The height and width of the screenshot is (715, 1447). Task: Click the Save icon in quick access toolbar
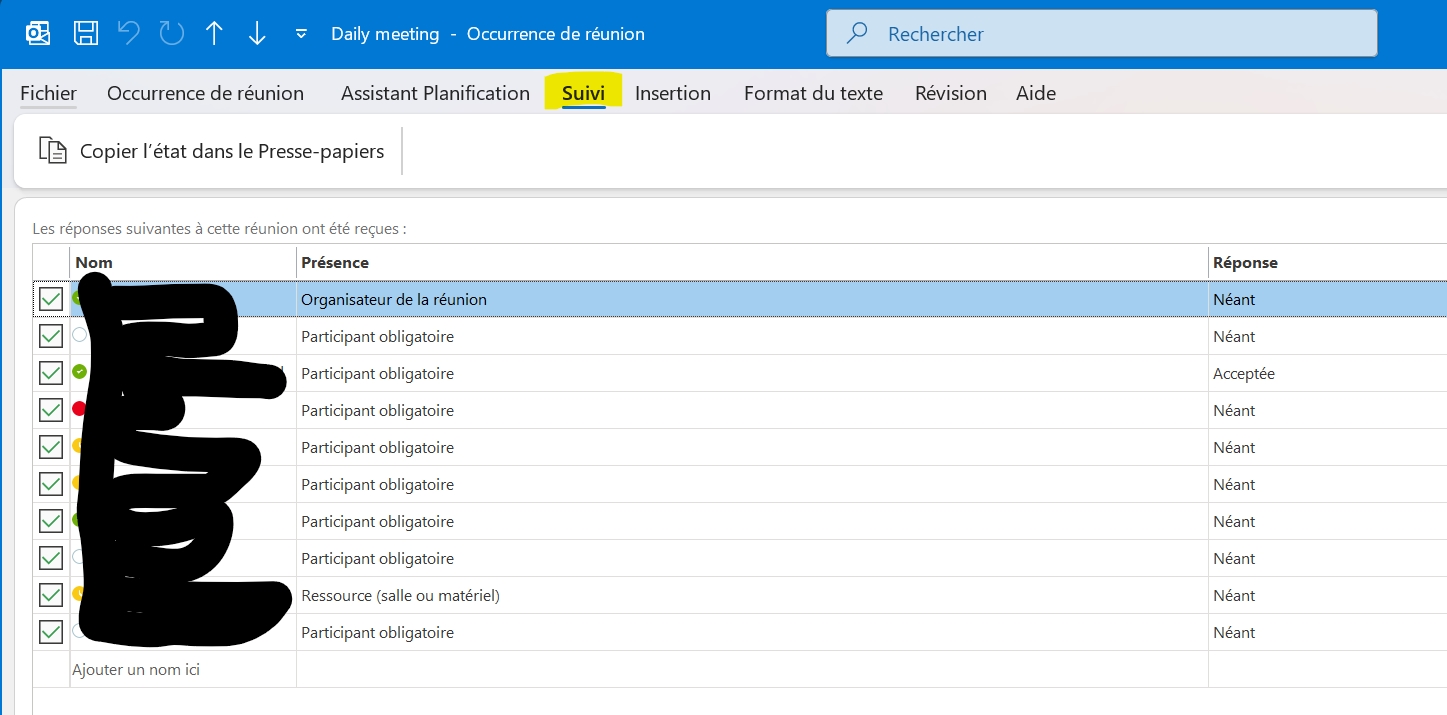click(86, 34)
